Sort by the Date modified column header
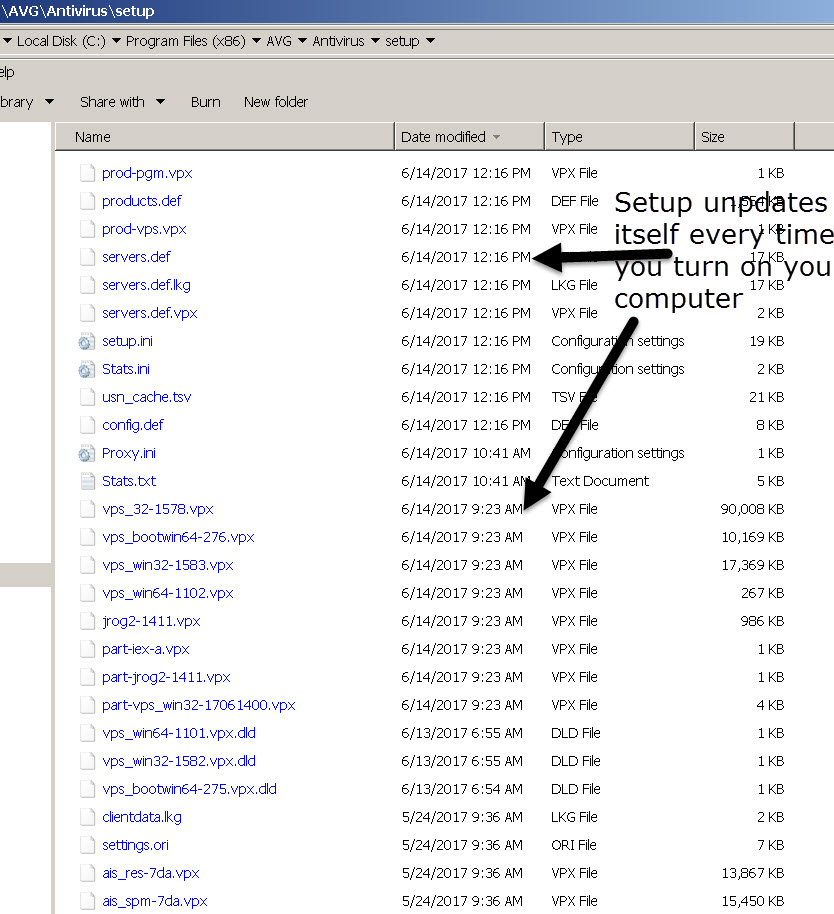The image size is (834, 914). tap(469, 137)
